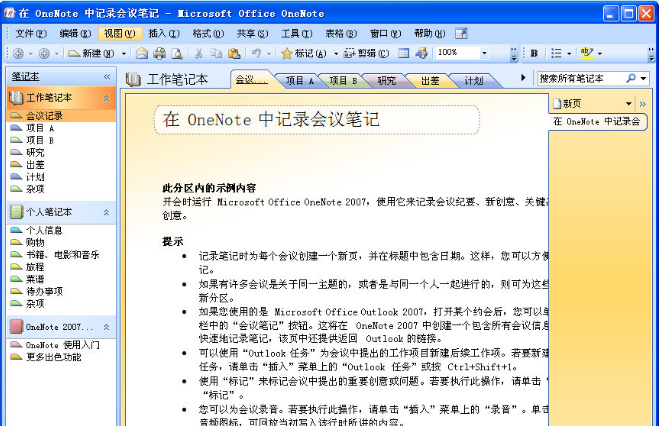The width and height of the screenshot is (659, 426).
Task: Click the arrow to show more section tabs
Action: point(523,78)
